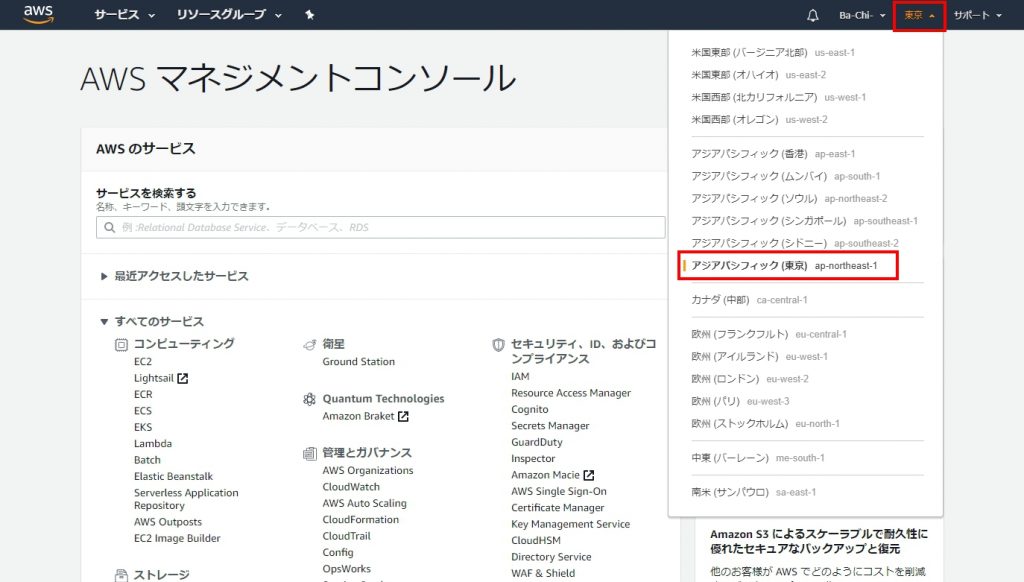This screenshot has height=582, width=1024.
Task: Select region 米国東部 (バージニア北部) us-east-1
Action: pos(773,52)
